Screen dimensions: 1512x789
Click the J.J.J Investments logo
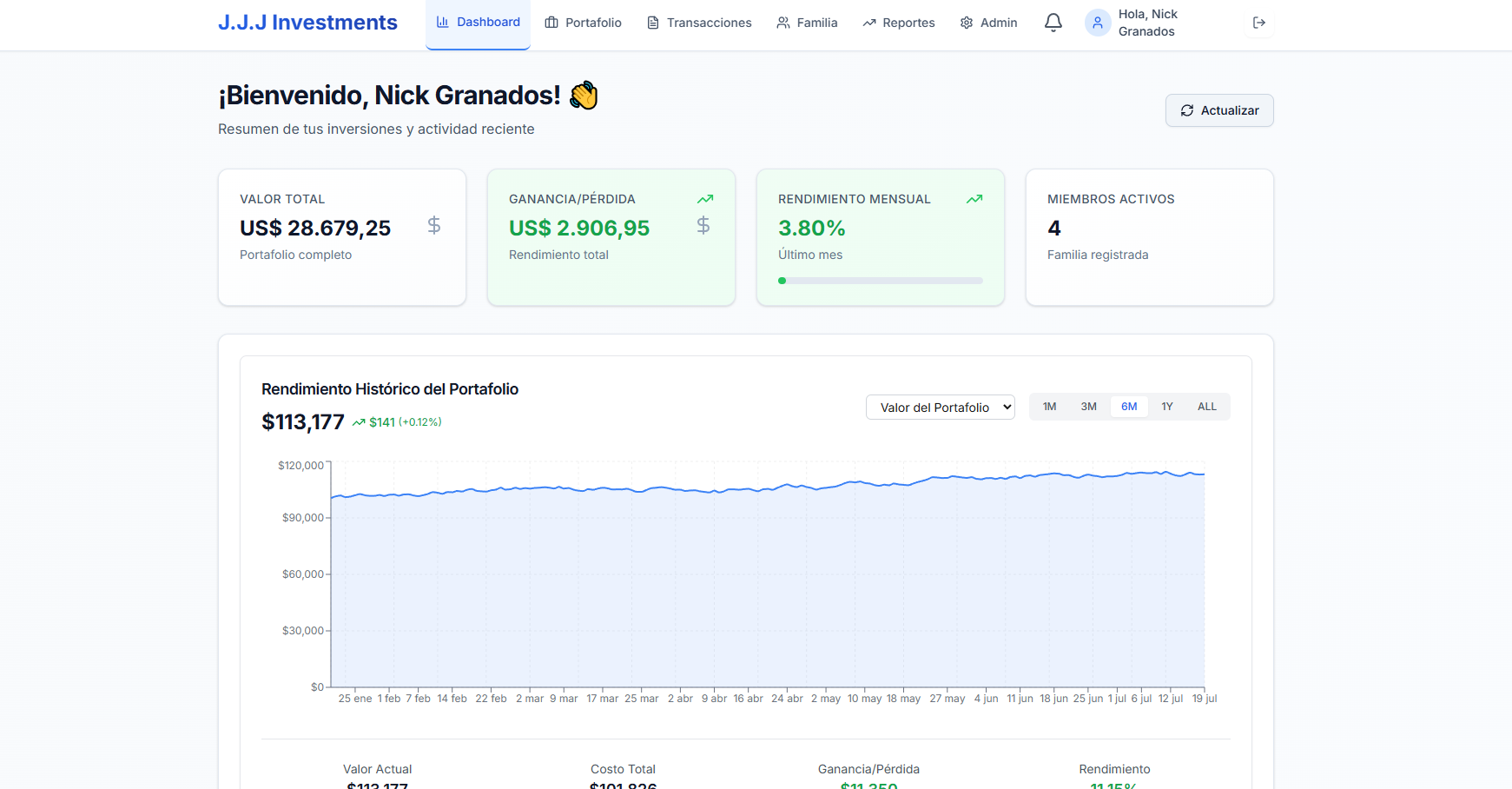point(307,23)
